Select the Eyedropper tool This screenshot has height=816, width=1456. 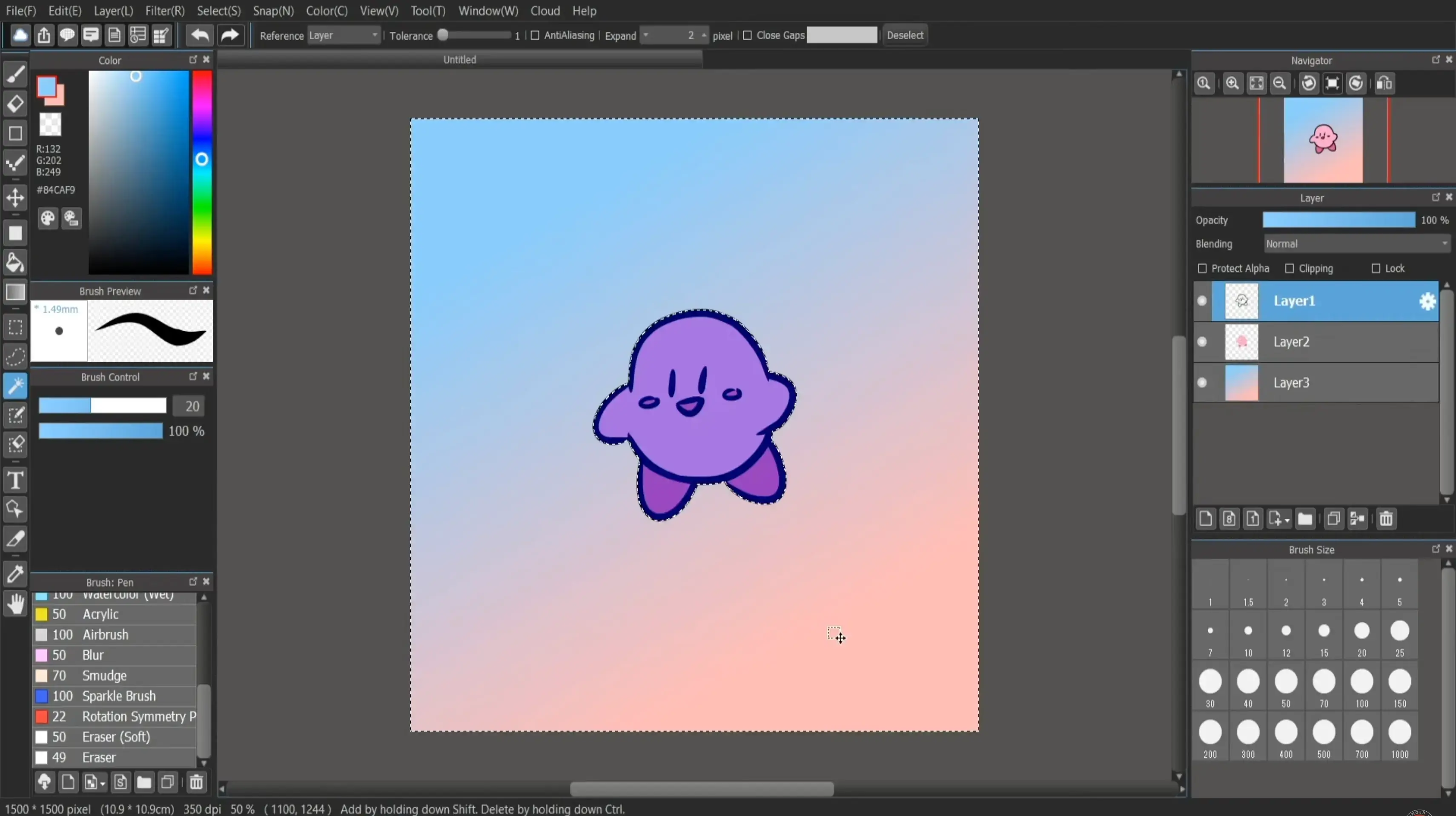coord(15,574)
